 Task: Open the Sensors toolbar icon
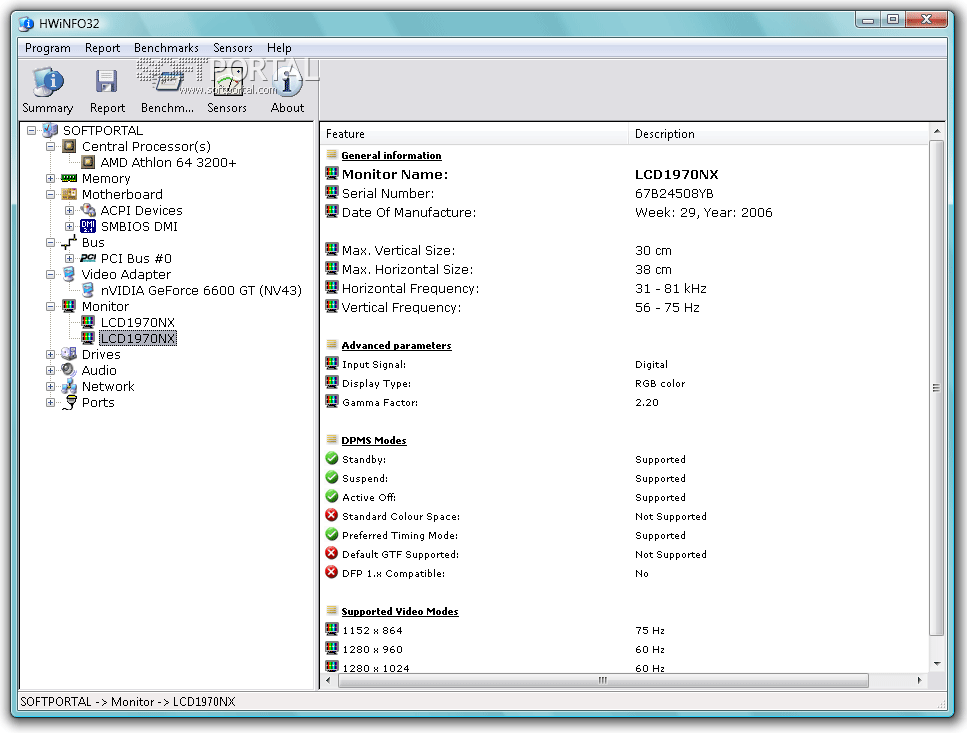227,83
